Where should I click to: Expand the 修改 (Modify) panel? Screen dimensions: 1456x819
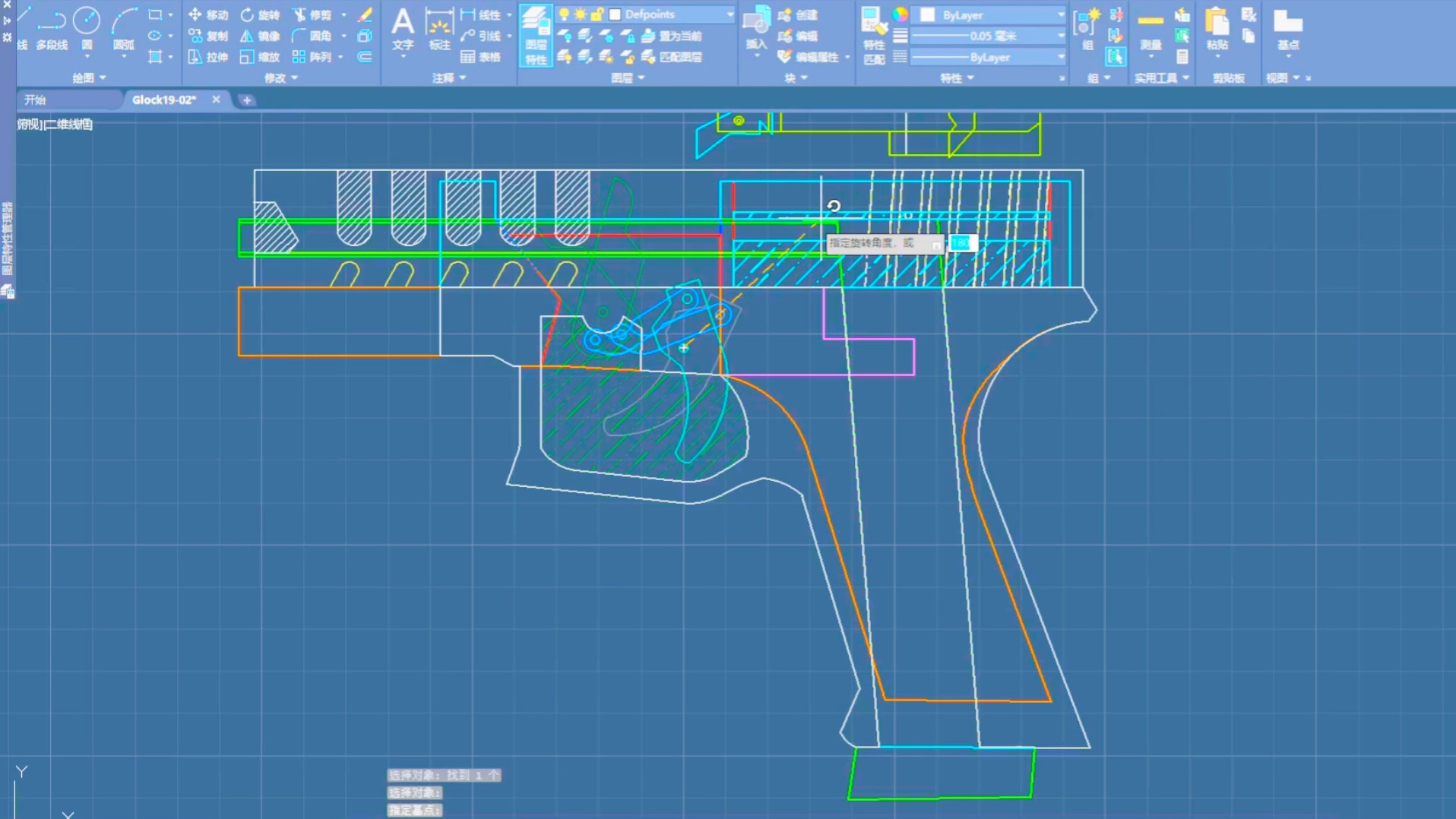tap(280, 77)
